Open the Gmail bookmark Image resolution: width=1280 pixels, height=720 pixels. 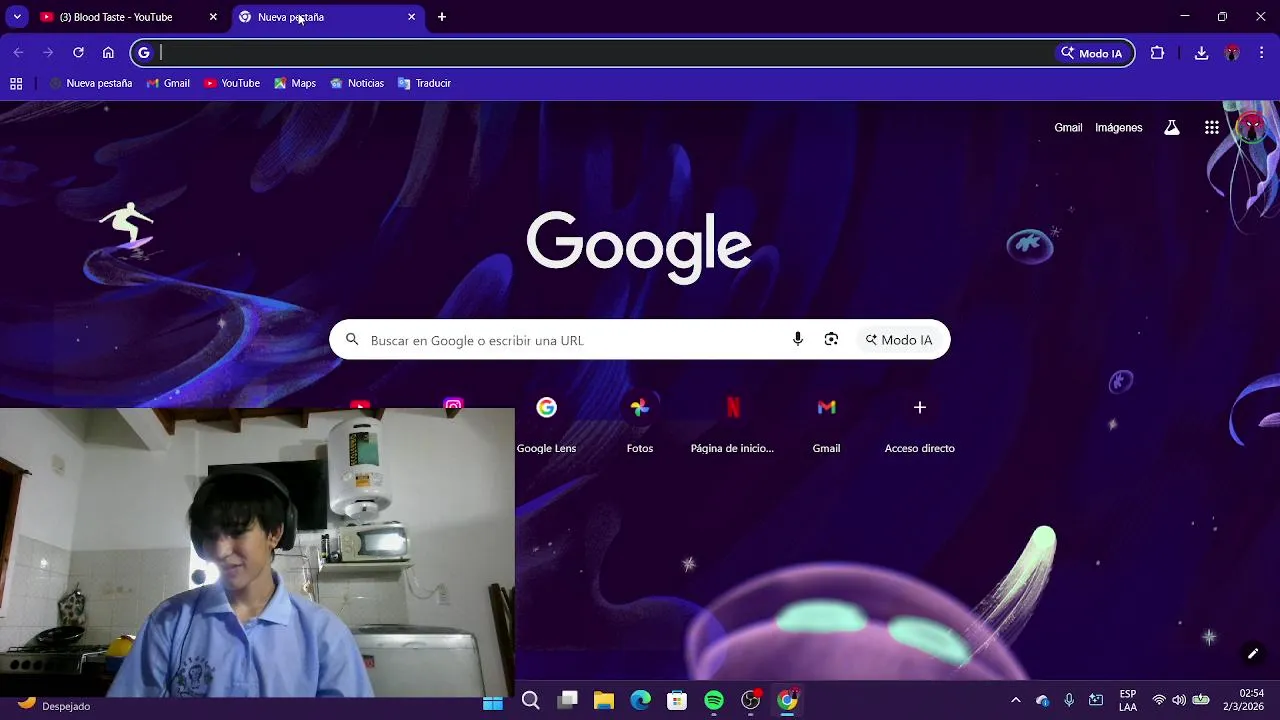(x=168, y=84)
